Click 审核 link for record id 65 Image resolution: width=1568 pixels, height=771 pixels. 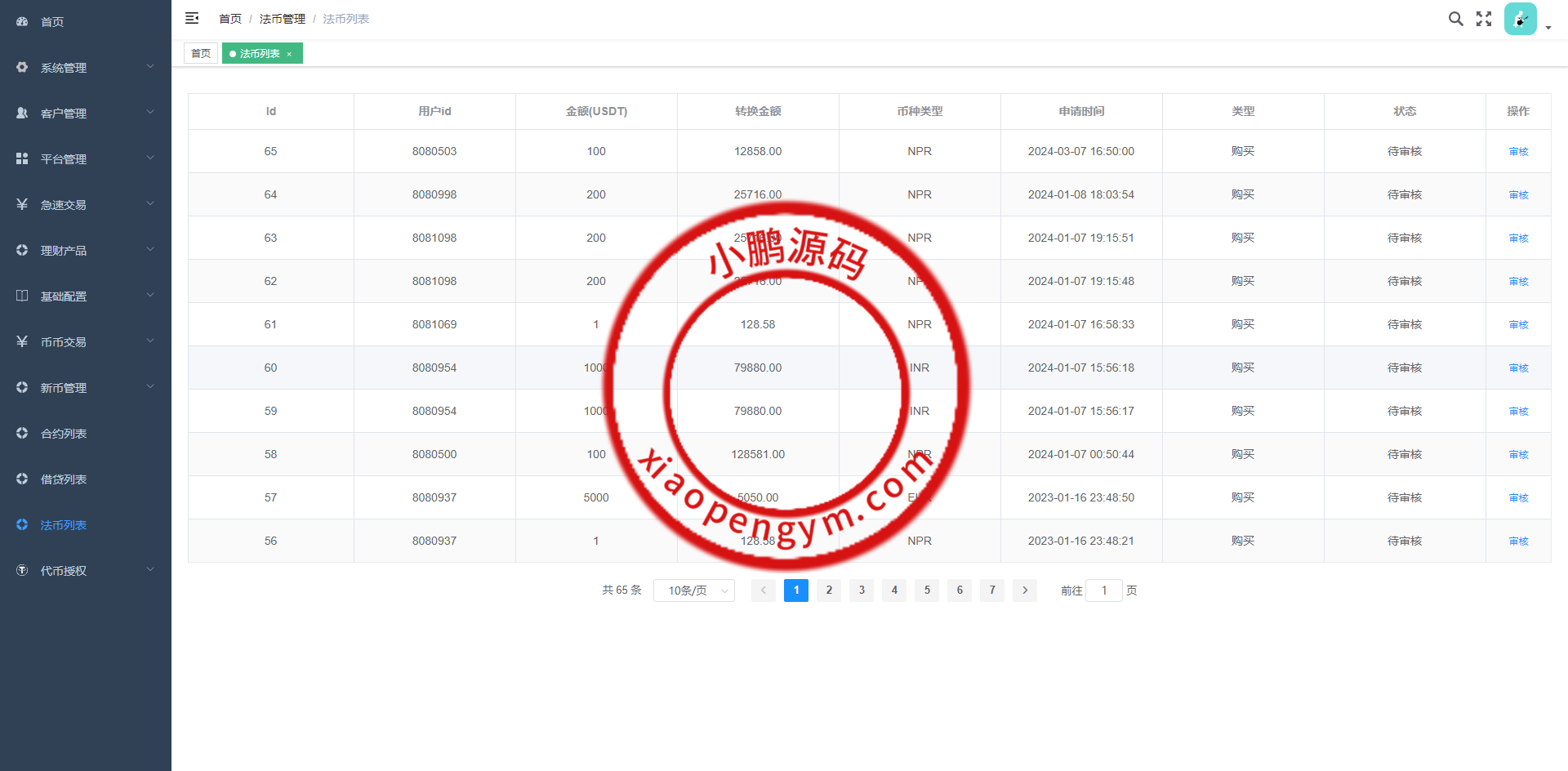pyautogui.click(x=1518, y=151)
